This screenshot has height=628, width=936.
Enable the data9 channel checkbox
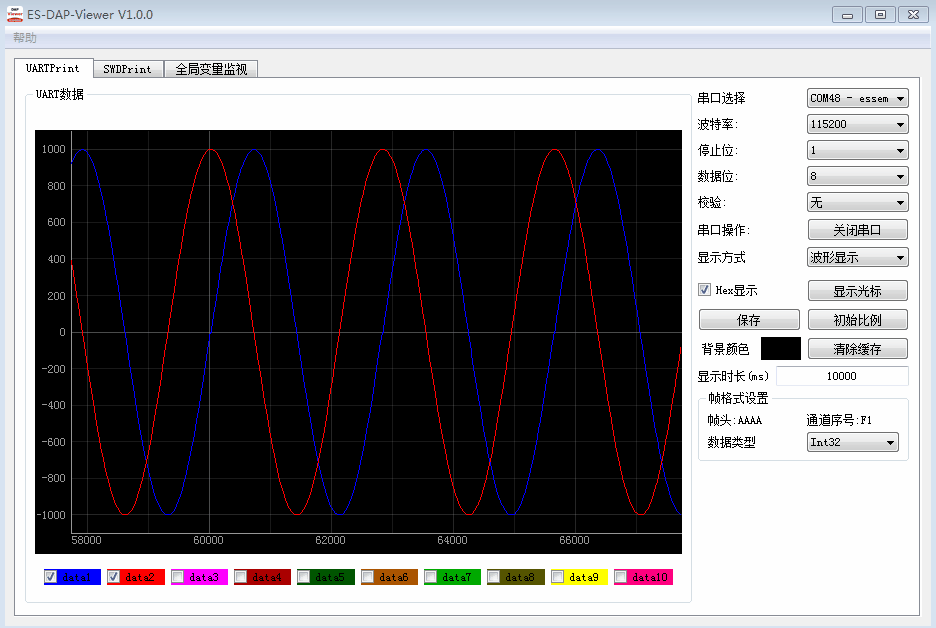pyautogui.click(x=558, y=577)
